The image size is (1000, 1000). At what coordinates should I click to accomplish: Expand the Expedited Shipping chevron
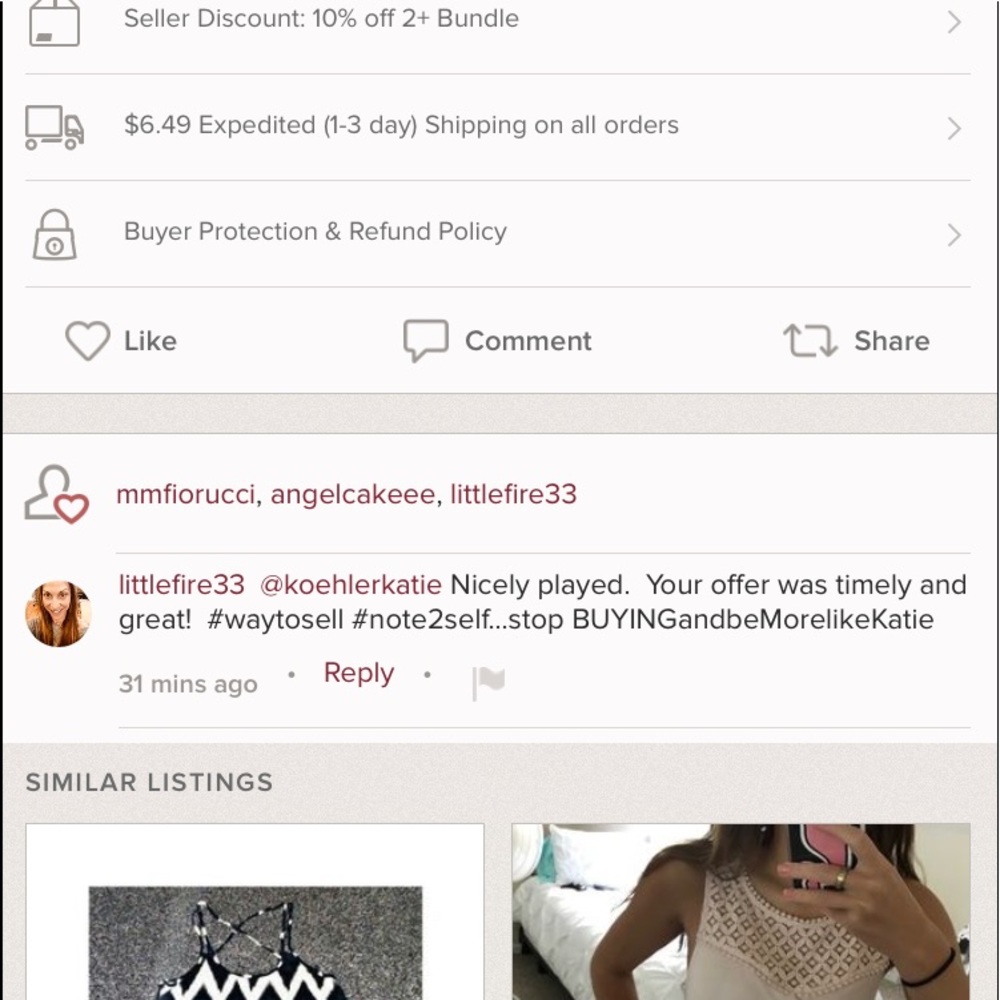[953, 128]
